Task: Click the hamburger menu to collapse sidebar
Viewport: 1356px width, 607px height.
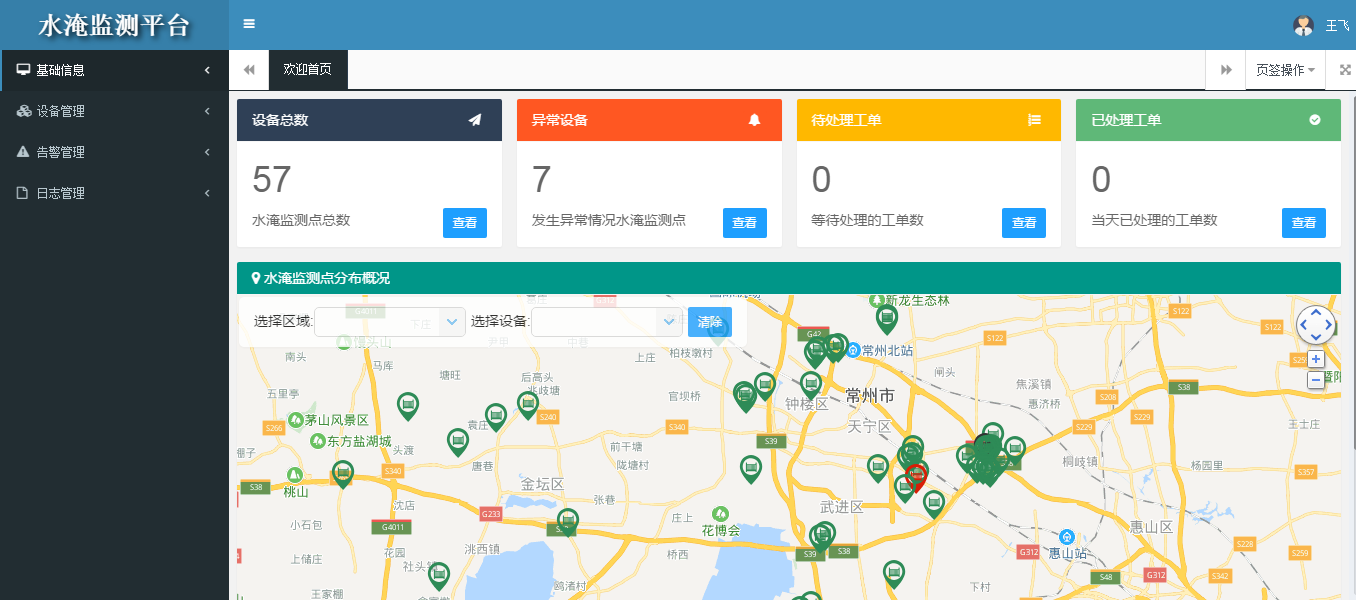Action: [248, 23]
